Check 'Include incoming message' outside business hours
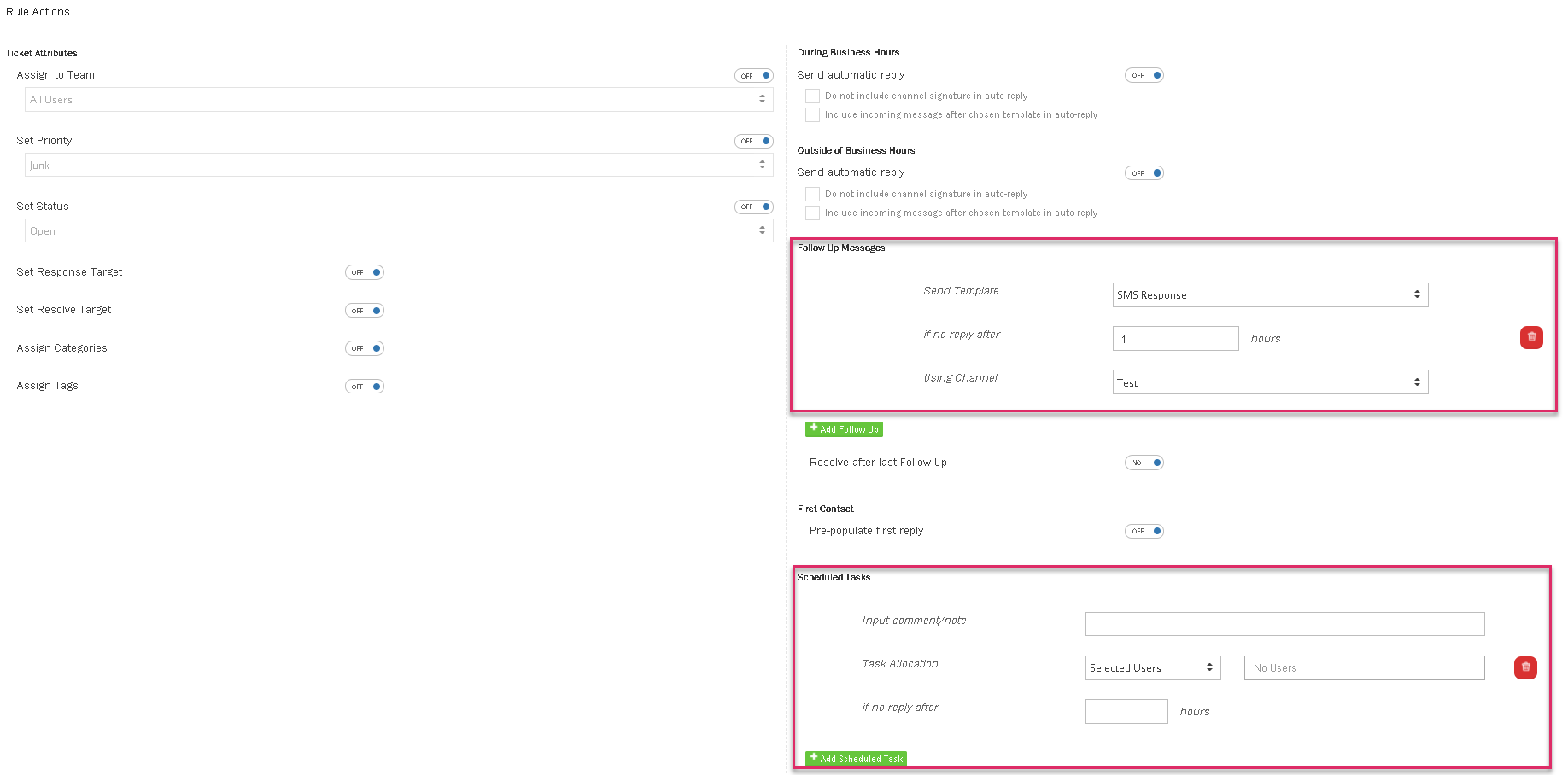 coord(812,213)
